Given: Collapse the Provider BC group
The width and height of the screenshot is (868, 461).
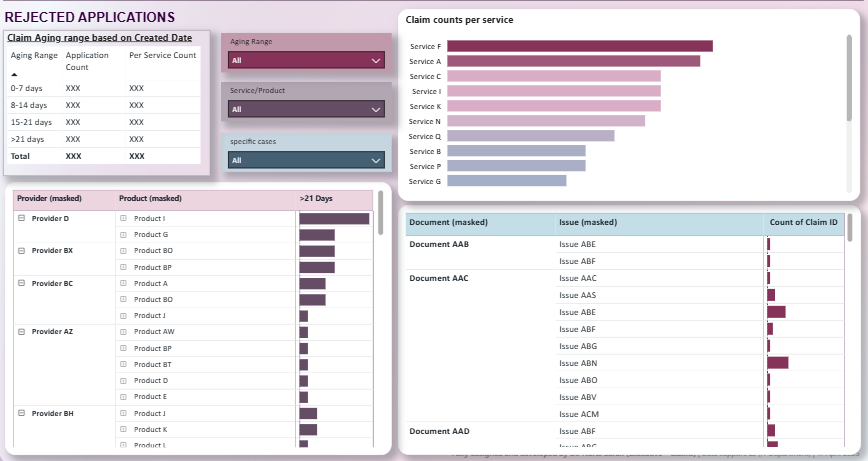Looking at the screenshot, I should point(22,283).
